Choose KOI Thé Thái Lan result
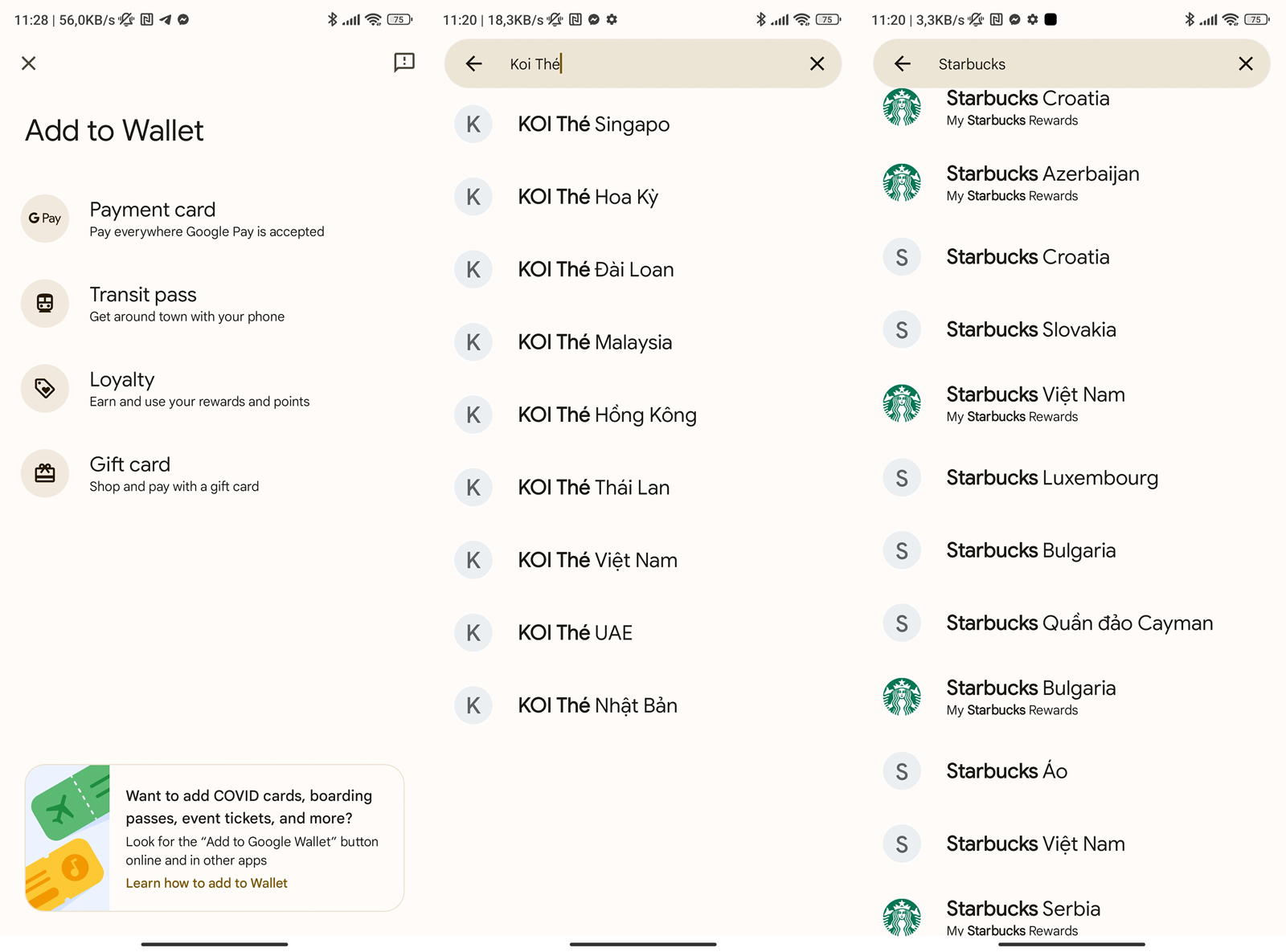This screenshot has width=1286, height=952. pyautogui.click(x=643, y=488)
